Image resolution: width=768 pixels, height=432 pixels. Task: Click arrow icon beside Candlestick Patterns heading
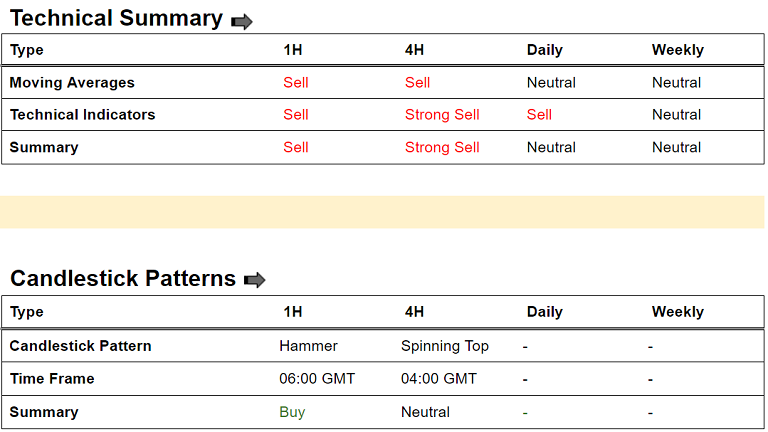tap(254, 281)
